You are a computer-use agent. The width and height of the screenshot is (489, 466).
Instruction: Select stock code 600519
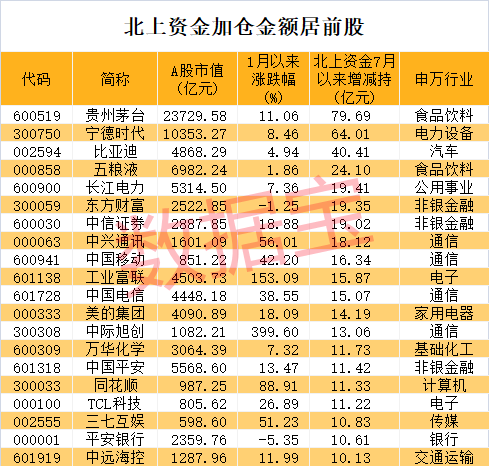(x=37, y=116)
